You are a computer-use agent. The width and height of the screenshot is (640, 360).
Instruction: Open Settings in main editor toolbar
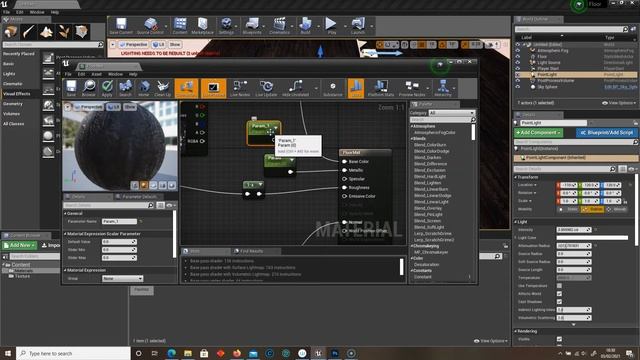pos(226,26)
